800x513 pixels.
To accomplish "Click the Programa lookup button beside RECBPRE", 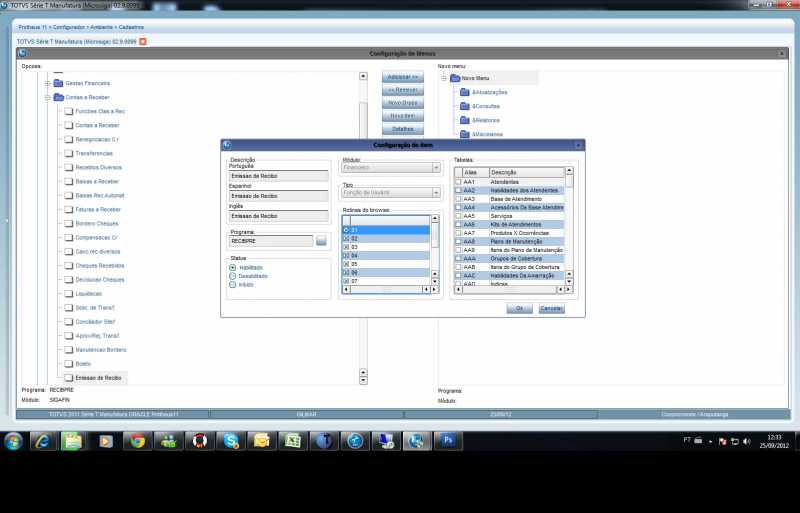I will coord(321,241).
